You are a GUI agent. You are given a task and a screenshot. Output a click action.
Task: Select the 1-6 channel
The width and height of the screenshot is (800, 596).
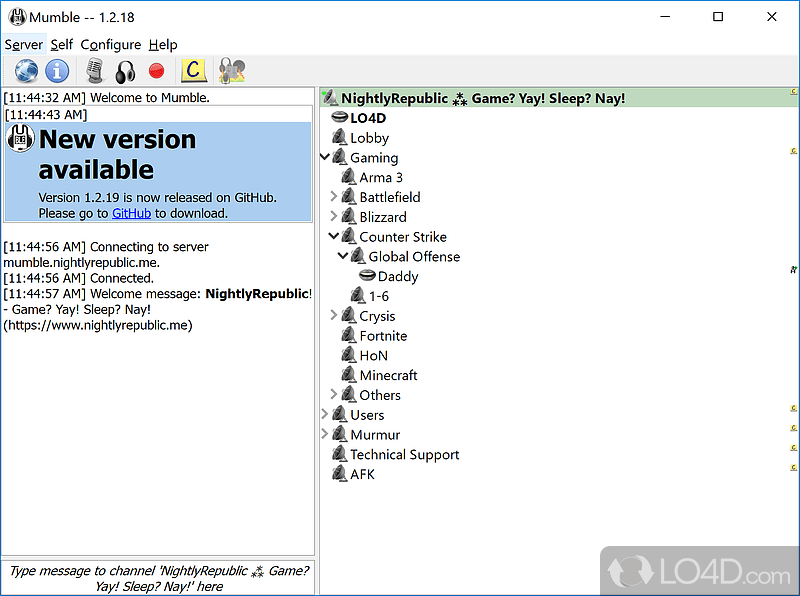pyautogui.click(x=379, y=296)
